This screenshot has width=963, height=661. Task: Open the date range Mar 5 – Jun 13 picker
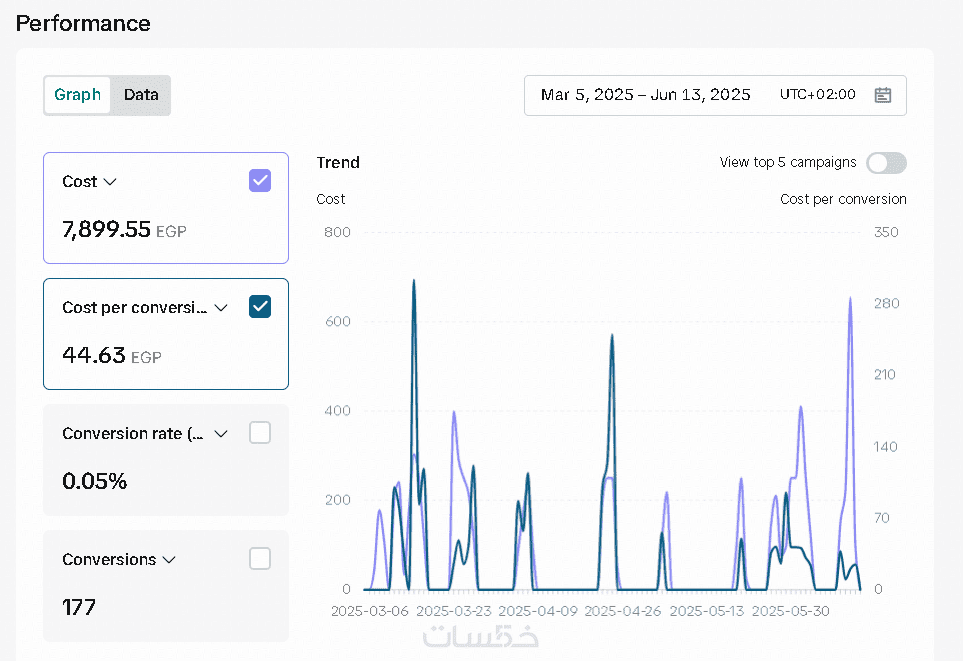coord(645,95)
